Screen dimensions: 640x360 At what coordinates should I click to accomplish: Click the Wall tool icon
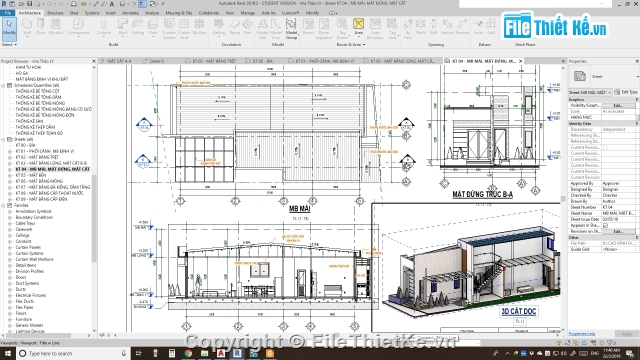(x=27, y=26)
